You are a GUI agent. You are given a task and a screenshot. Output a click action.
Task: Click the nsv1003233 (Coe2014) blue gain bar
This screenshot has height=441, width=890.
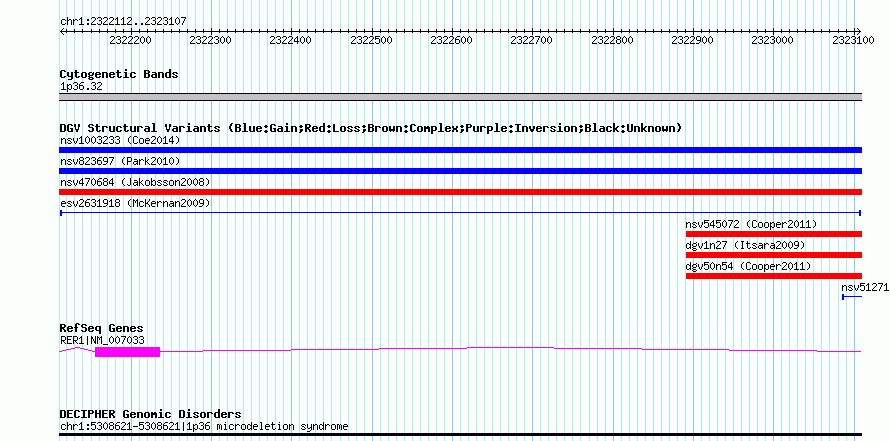pos(460,150)
